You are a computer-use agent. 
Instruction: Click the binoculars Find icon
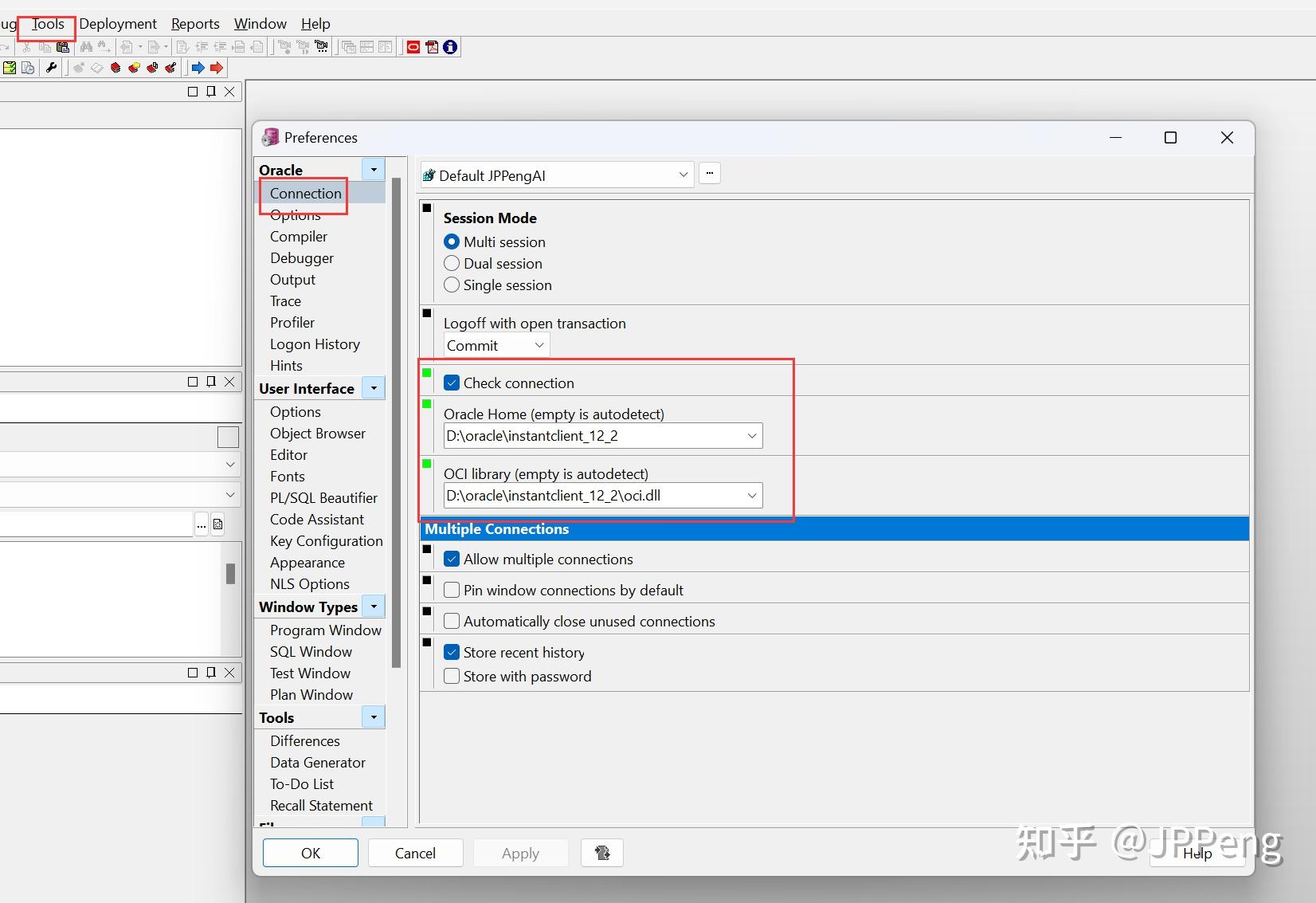coord(85,48)
